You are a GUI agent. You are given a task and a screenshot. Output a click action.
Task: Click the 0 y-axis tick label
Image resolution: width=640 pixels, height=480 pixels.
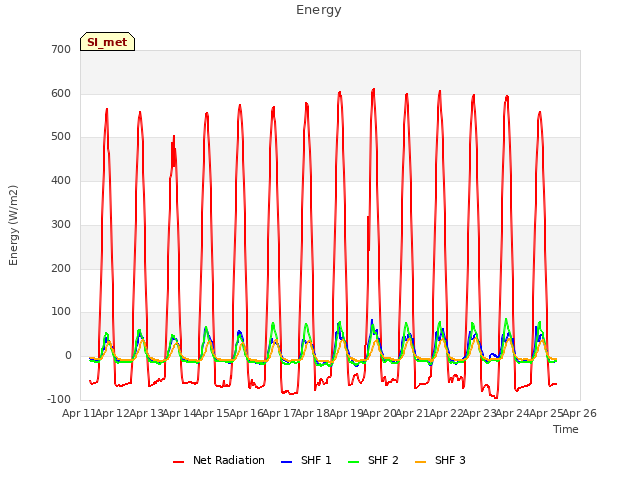(68, 356)
